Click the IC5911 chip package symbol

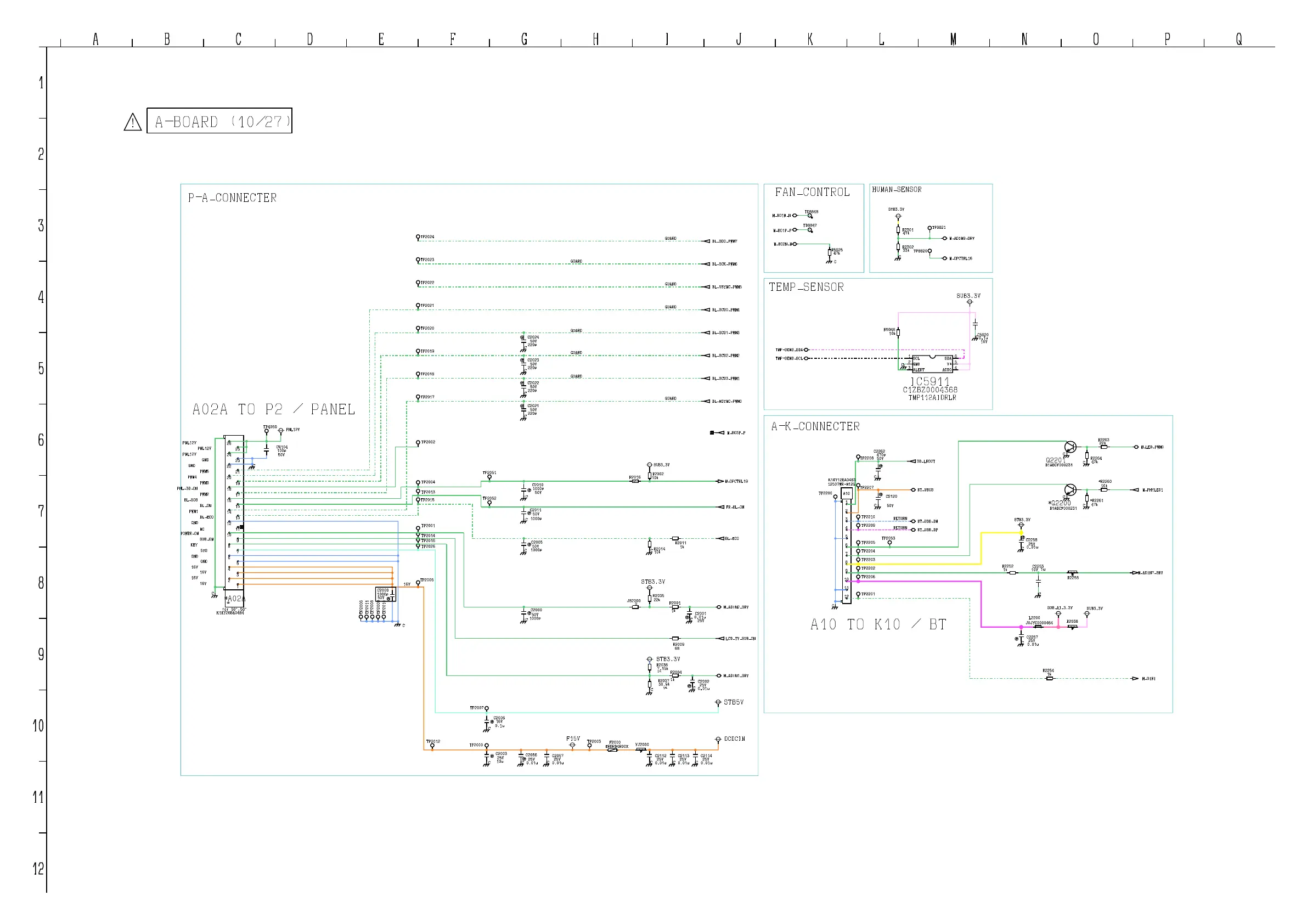(933, 364)
